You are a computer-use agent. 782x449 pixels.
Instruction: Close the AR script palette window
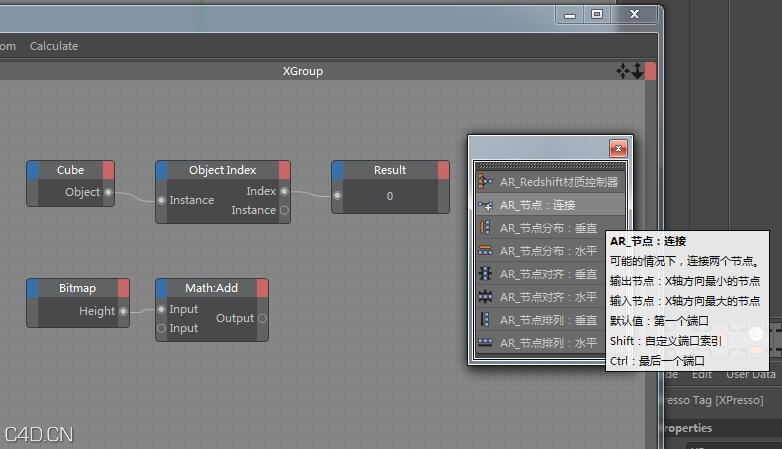pyautogui.click(x=618, y=148)
